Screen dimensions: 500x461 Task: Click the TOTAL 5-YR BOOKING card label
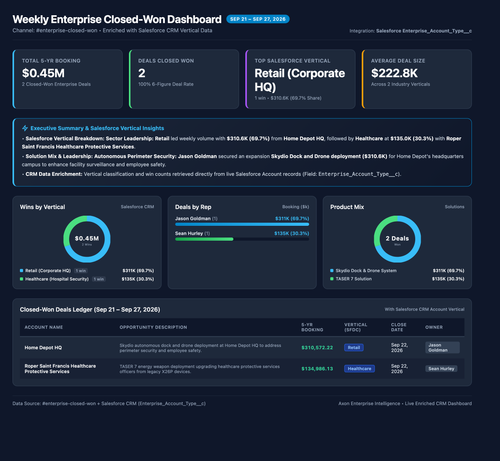pyautogui.click(x=51, y=61)
